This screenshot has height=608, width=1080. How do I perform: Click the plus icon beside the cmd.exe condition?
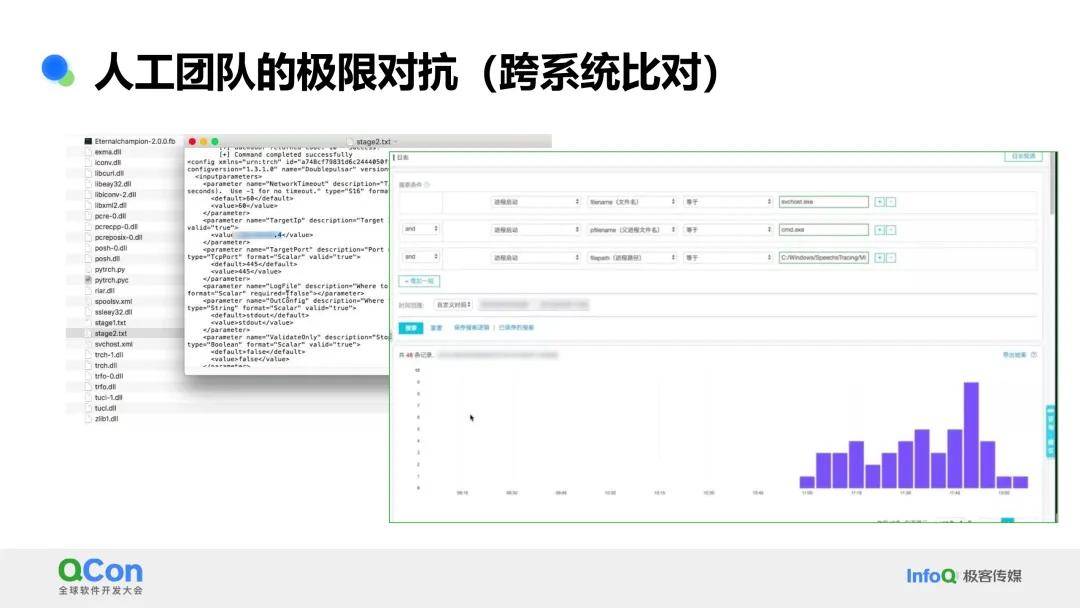[x=880, y=230]
